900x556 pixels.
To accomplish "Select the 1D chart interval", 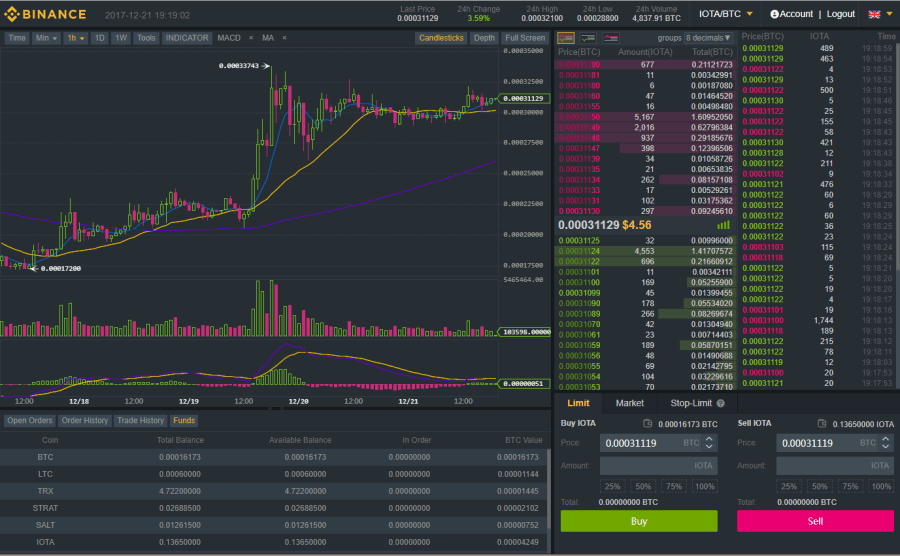I will [99, 38].
